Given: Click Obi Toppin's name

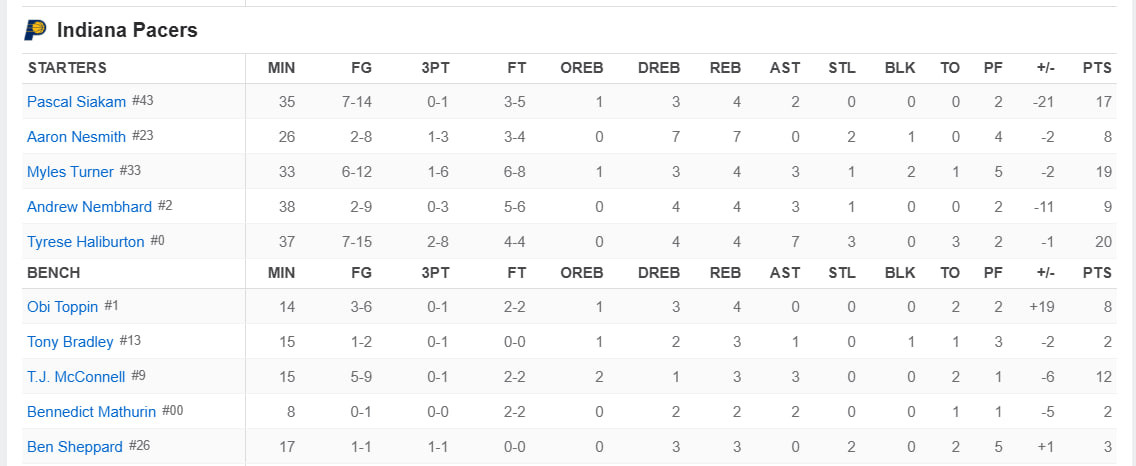Looking at the screenshot, I should tap(62, 307).
